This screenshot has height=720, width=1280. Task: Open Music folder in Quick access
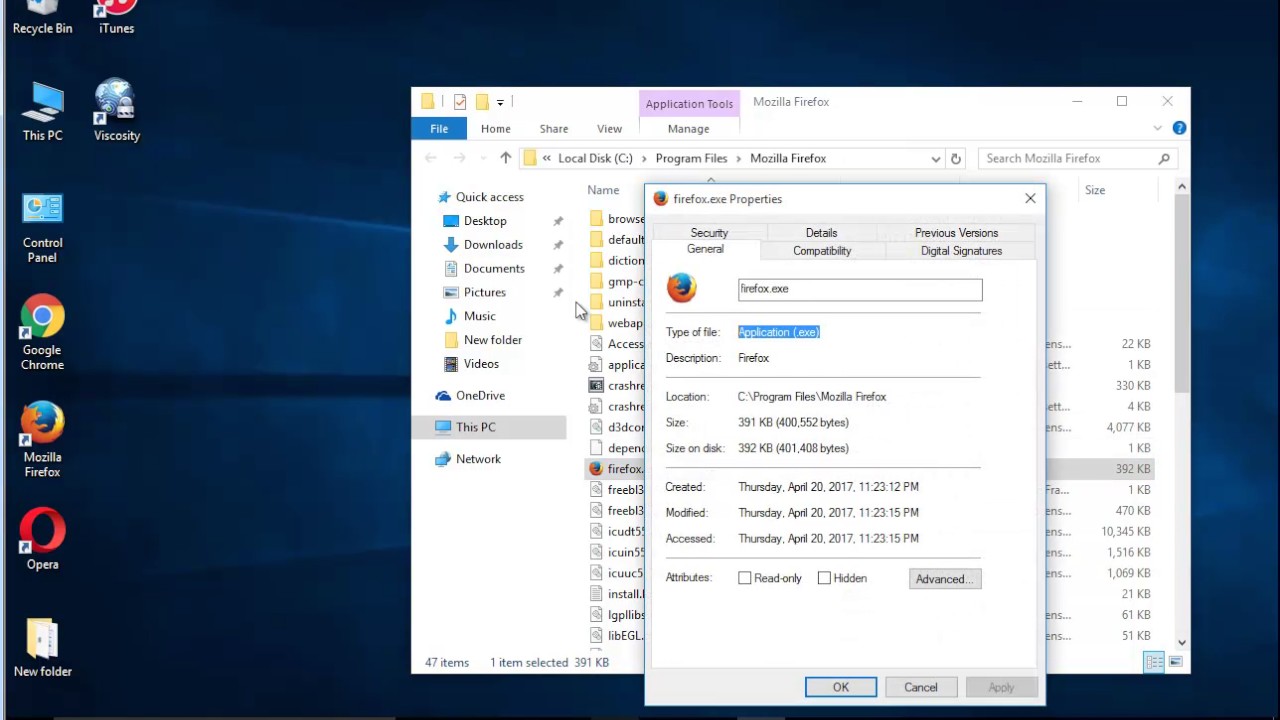479,316
